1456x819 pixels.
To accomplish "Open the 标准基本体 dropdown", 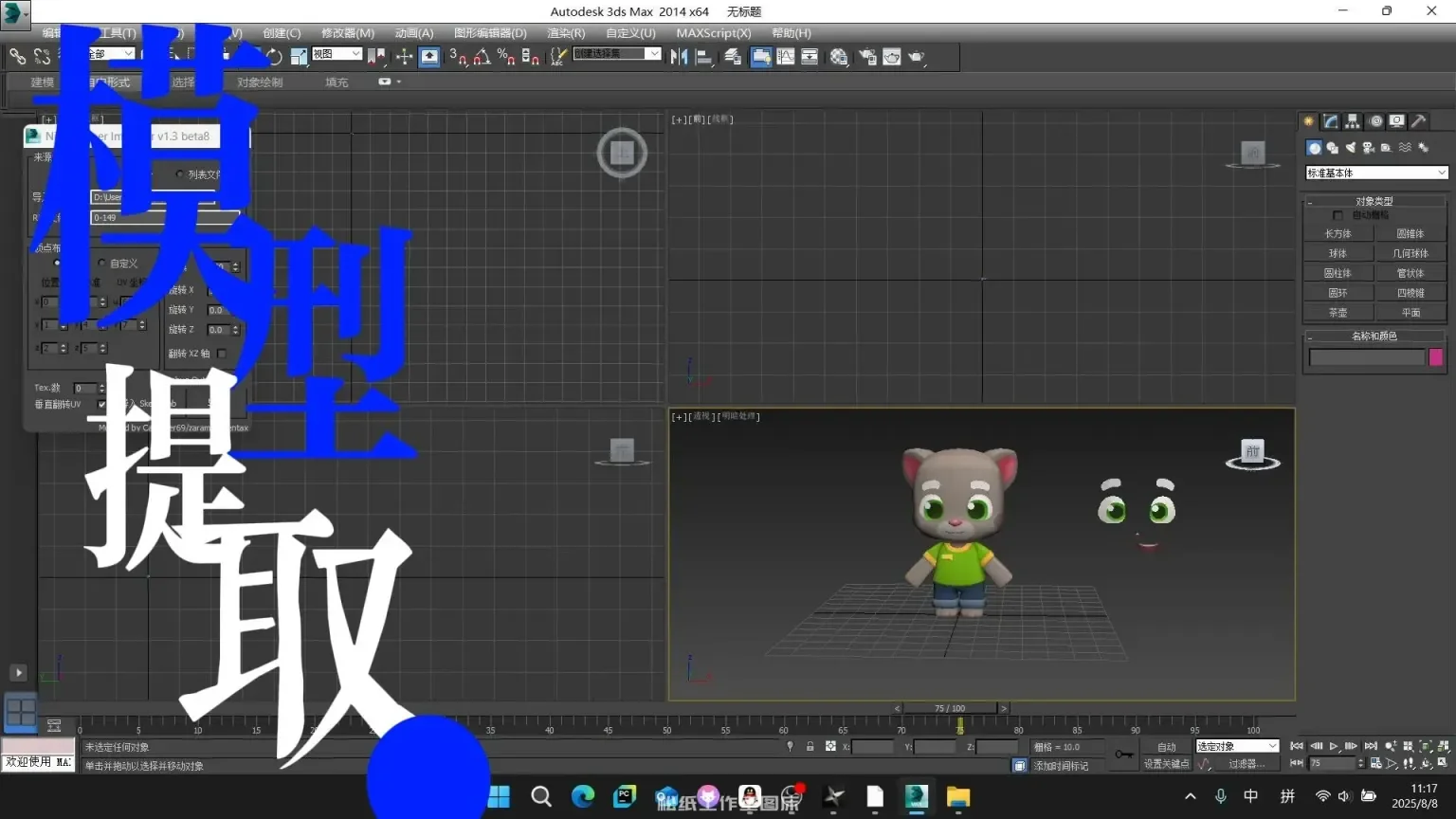I will [x=1374, y=173].
